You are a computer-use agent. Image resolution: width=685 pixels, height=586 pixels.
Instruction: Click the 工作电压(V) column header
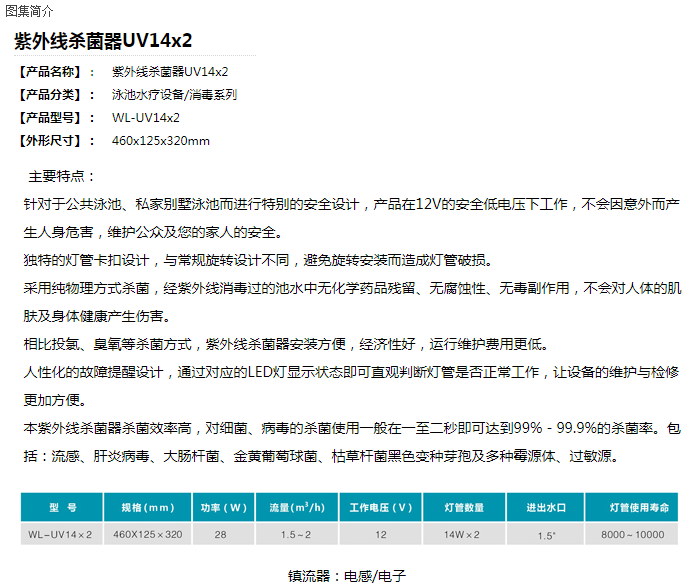pyautogui.click(x=381, y=508)
